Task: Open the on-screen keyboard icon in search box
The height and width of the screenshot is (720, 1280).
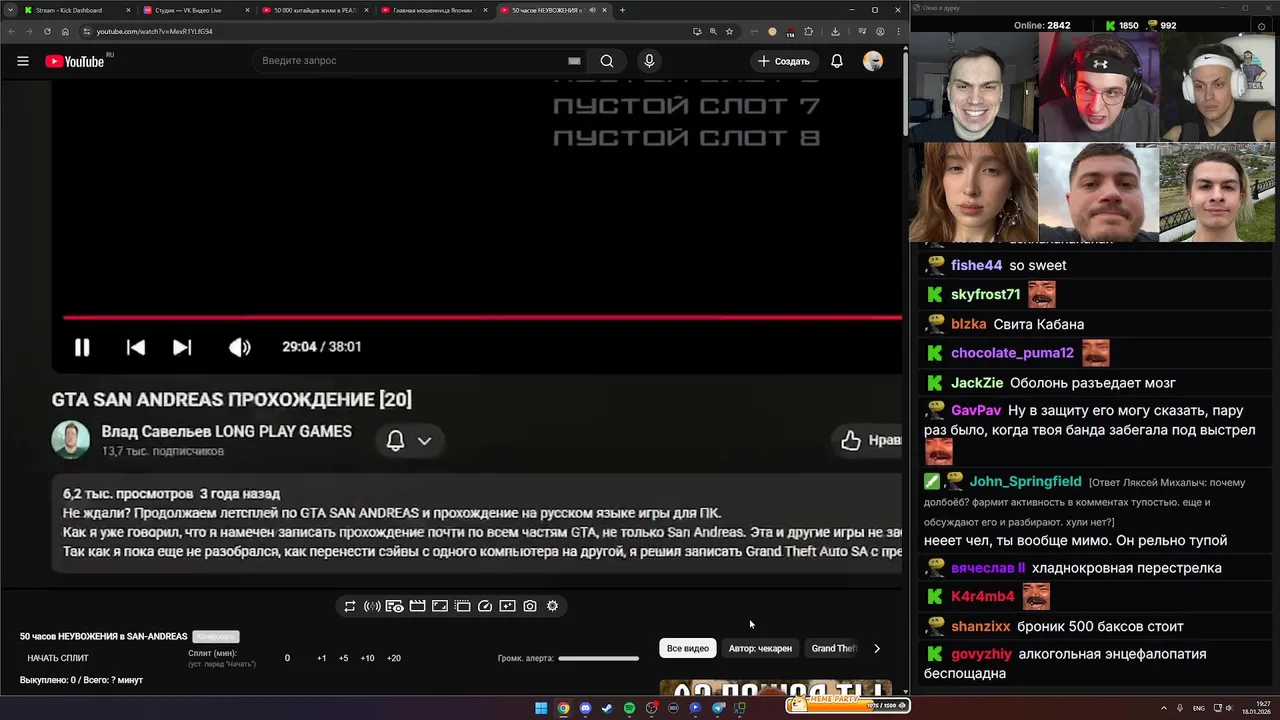Action: (x=574, y=61)
